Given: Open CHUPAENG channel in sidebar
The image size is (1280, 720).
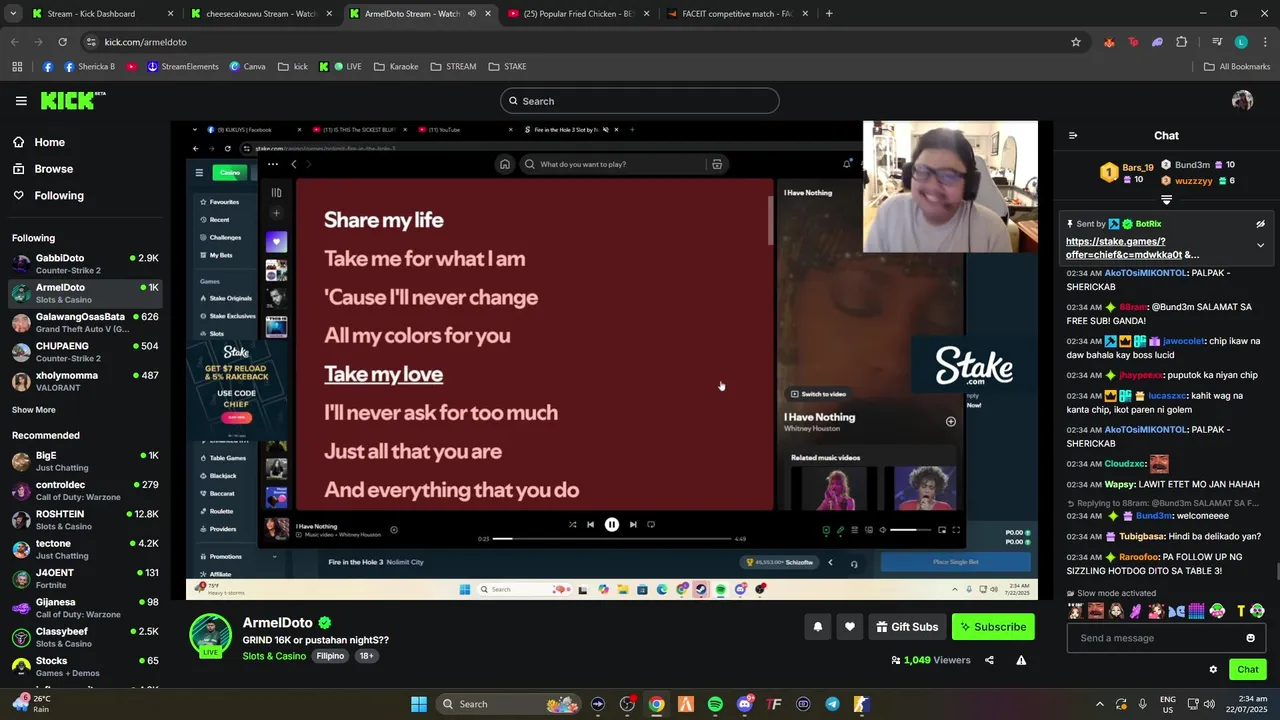Looking at the screenshot, I should (x=85, y=352).
